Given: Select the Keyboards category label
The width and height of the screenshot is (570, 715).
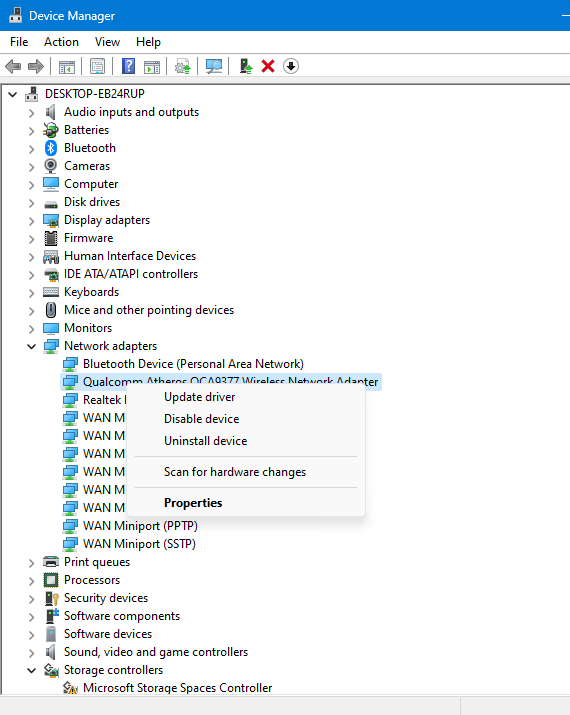Looking at the screenshot, I should pos(91,292).
